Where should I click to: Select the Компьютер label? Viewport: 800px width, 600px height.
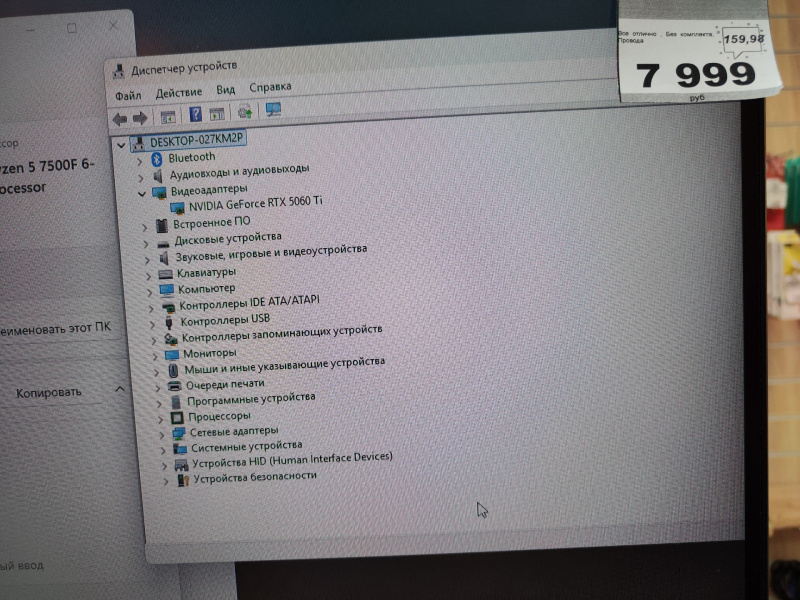click(x=206, y=289)
